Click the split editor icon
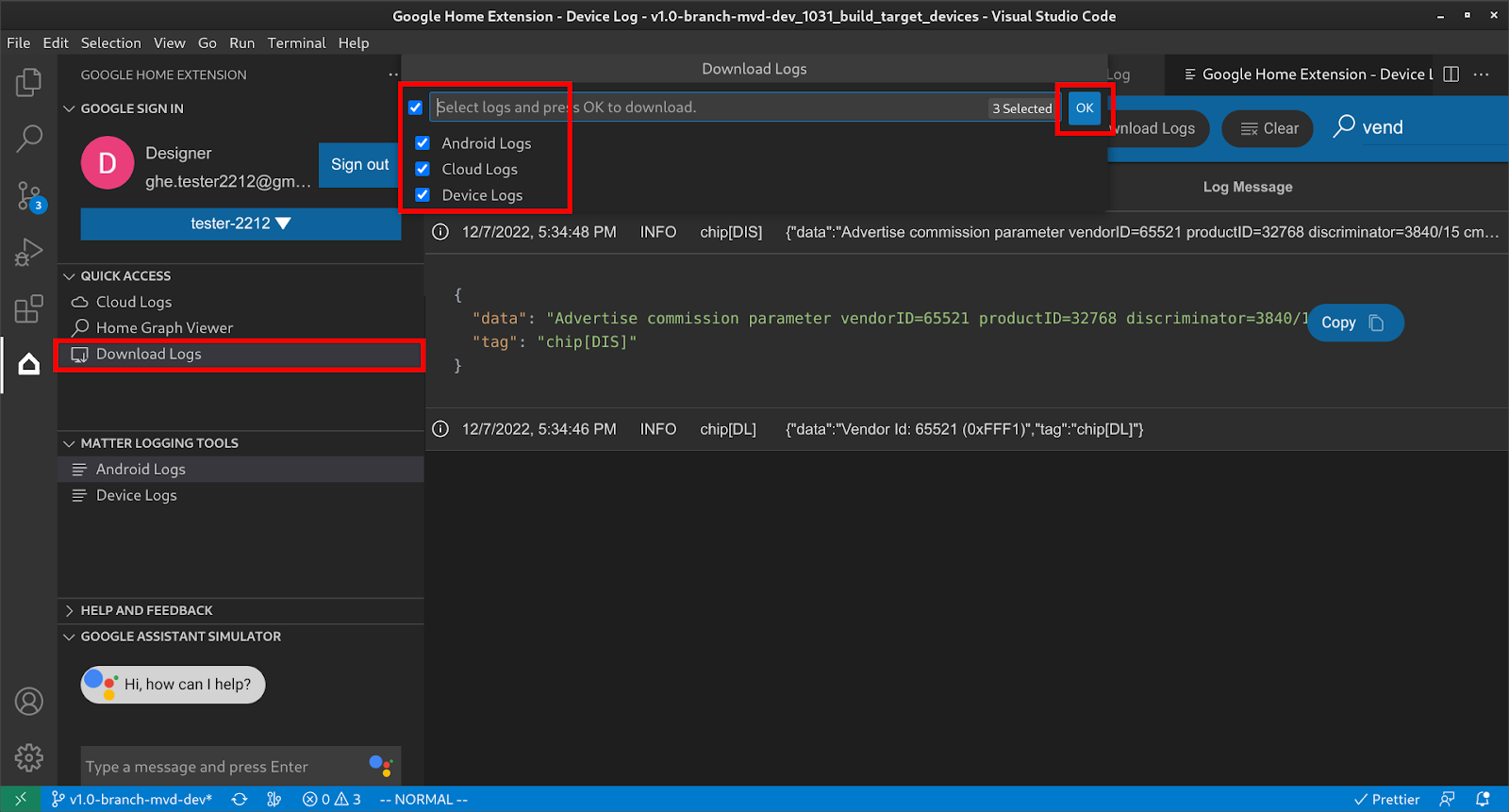This screenshot has width=1509, height=812. pos(1451,75)
